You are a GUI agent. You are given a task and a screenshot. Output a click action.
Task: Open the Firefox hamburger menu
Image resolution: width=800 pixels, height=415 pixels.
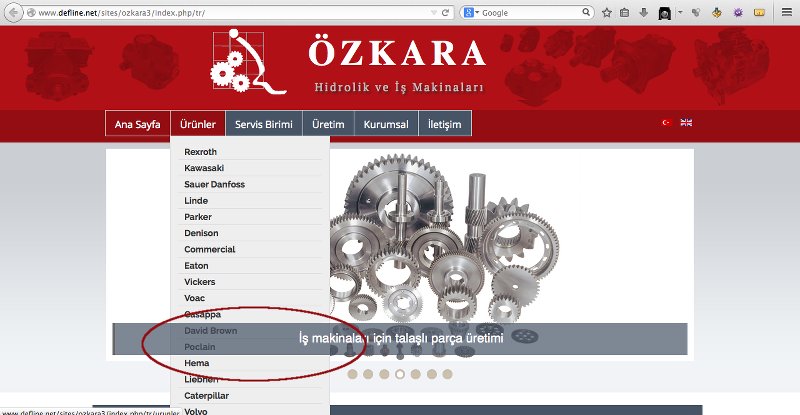coord(787,12)
